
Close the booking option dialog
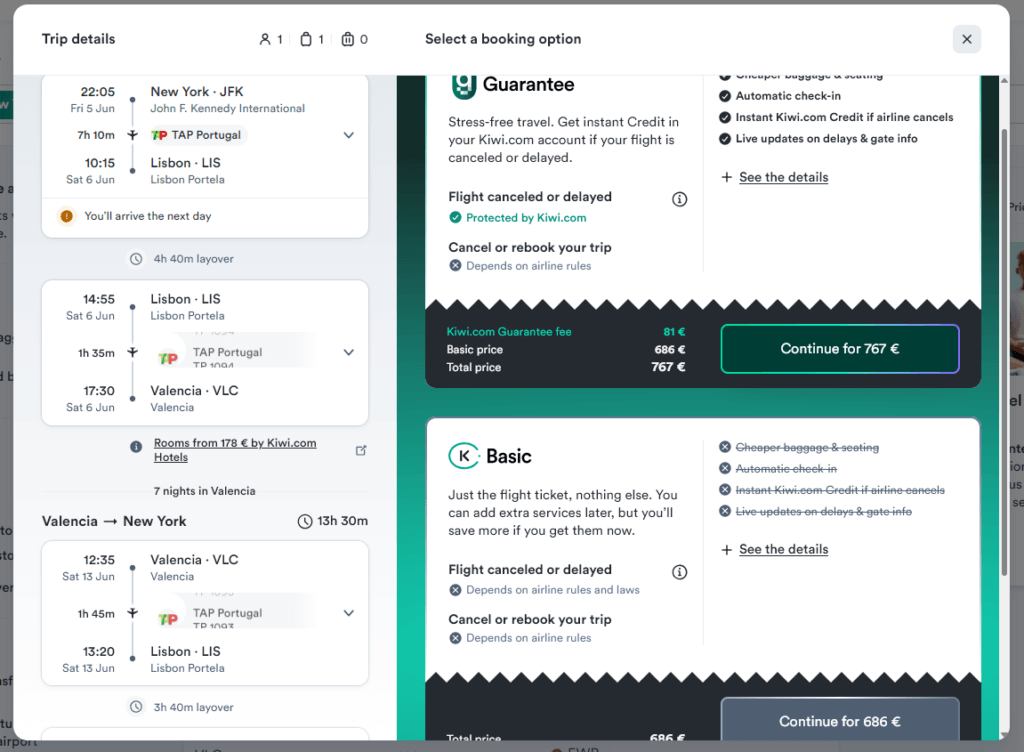(x=966, y=39)
